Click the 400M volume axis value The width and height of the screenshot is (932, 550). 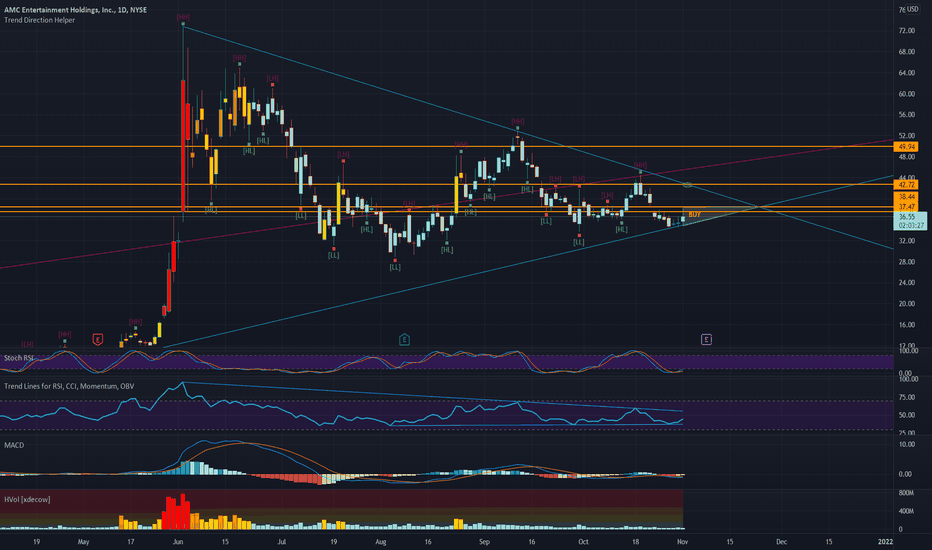906,511
